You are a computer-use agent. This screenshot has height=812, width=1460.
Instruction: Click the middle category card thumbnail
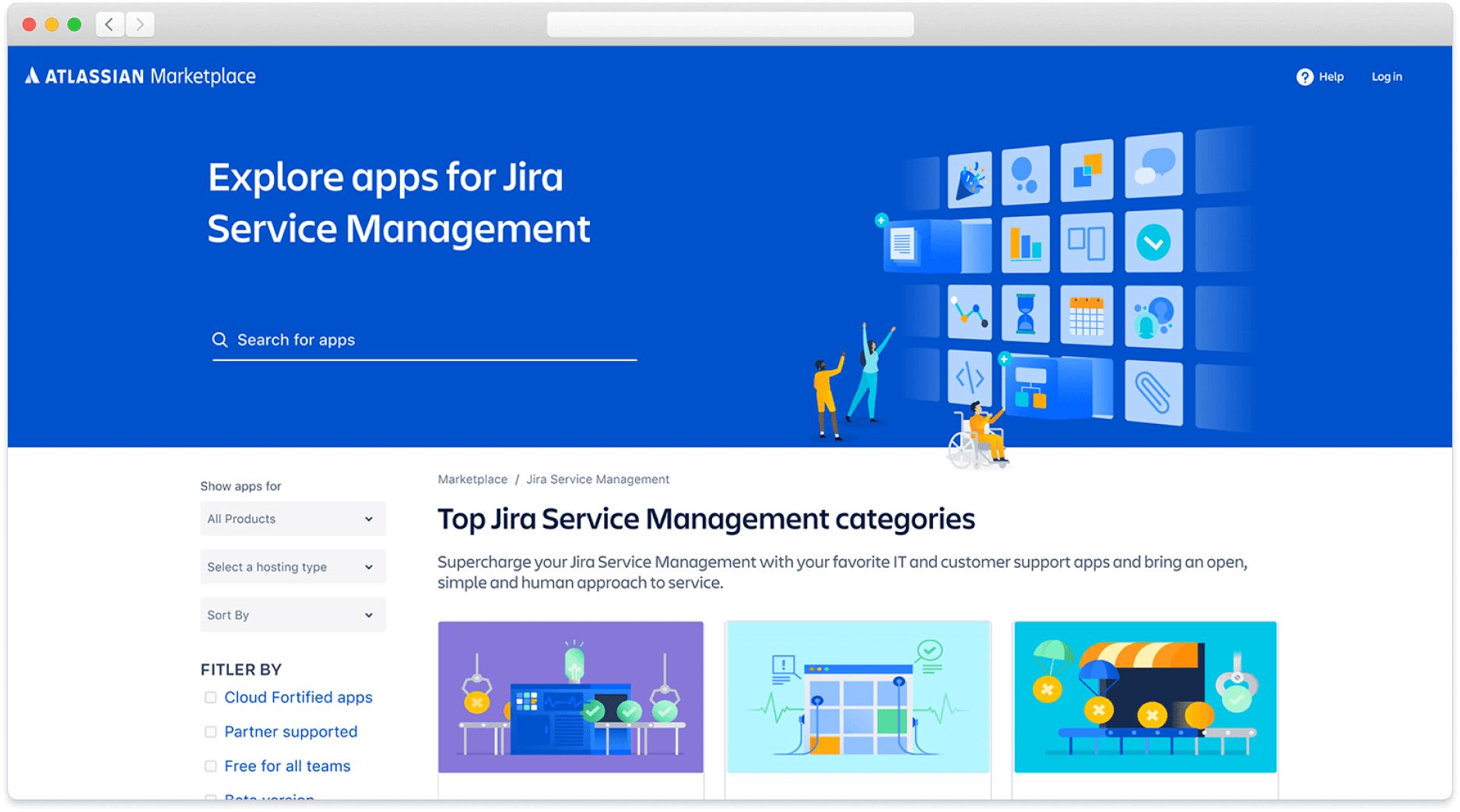tap(858, 698)
